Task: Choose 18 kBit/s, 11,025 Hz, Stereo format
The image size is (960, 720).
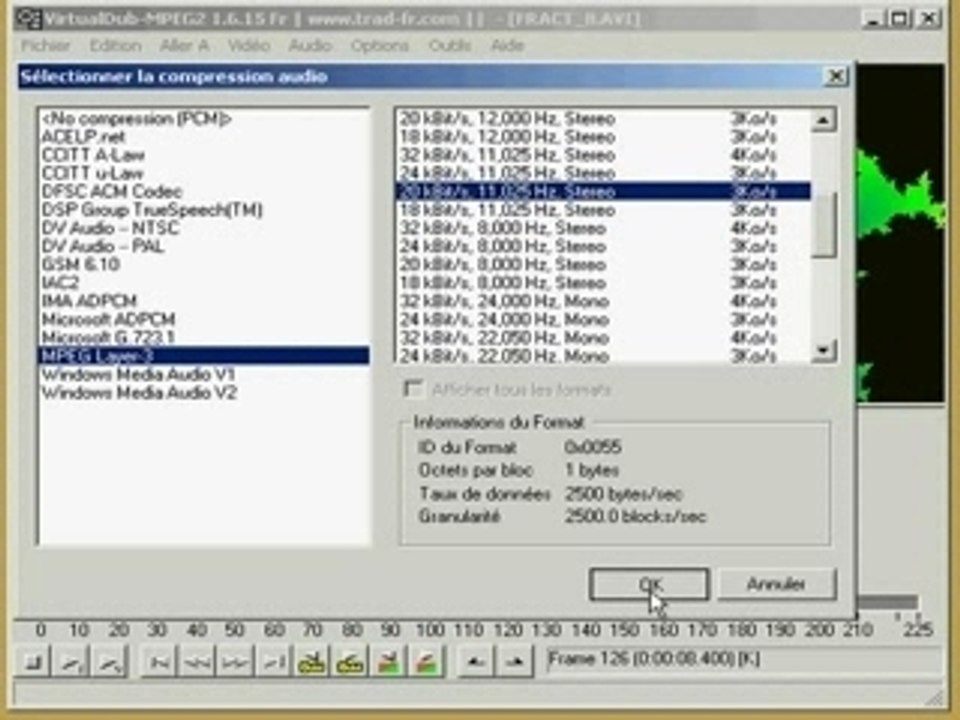Action: 603,210
